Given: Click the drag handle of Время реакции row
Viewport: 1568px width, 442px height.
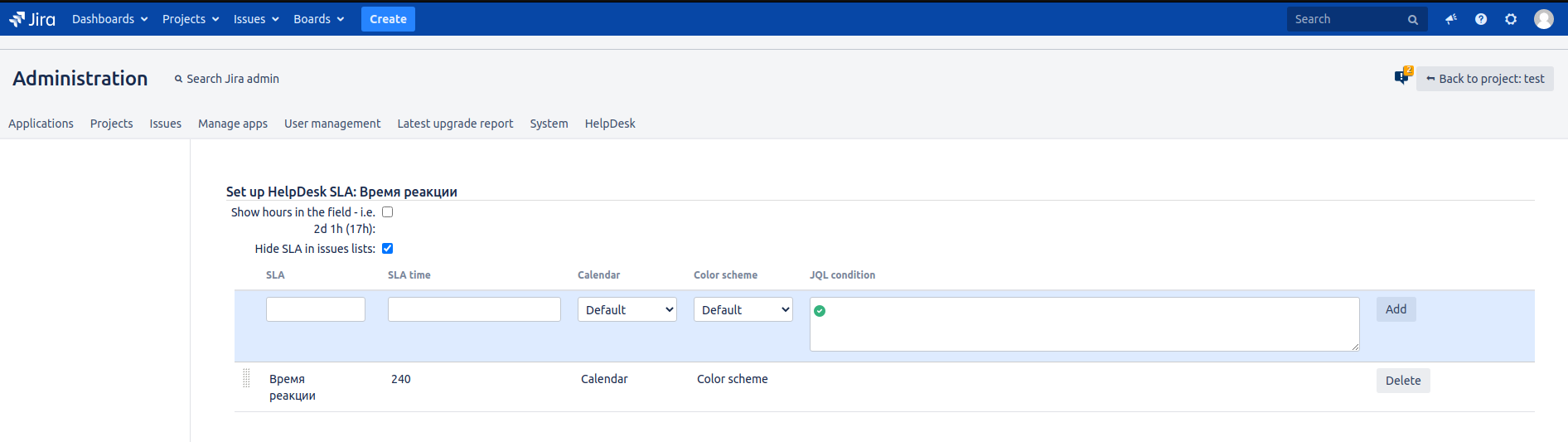Looking at the screenshot, I should click(246, 379).
